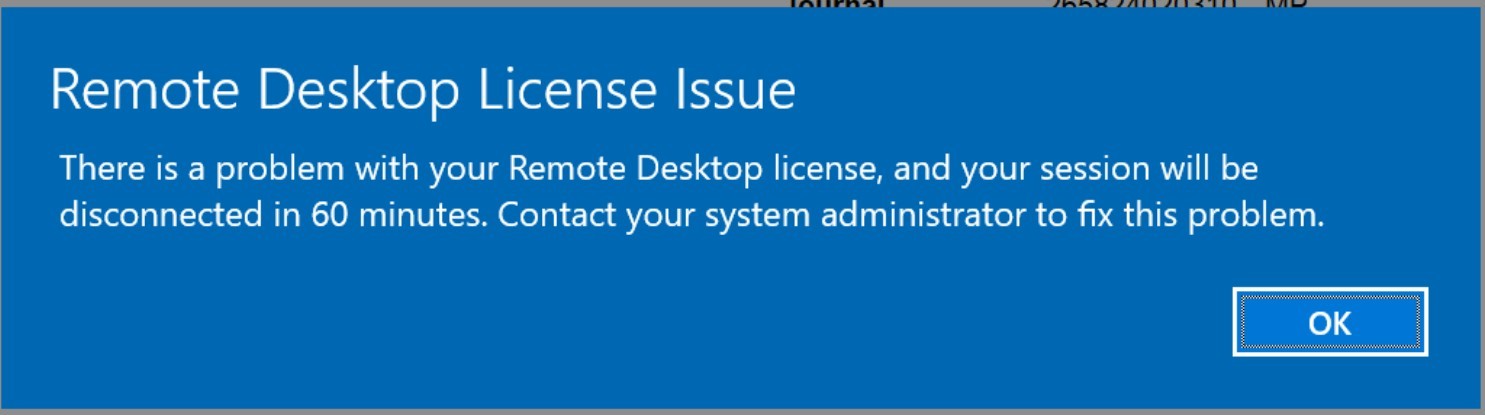Click "Remote Desktop license" phrase in body text

[695, 170]
